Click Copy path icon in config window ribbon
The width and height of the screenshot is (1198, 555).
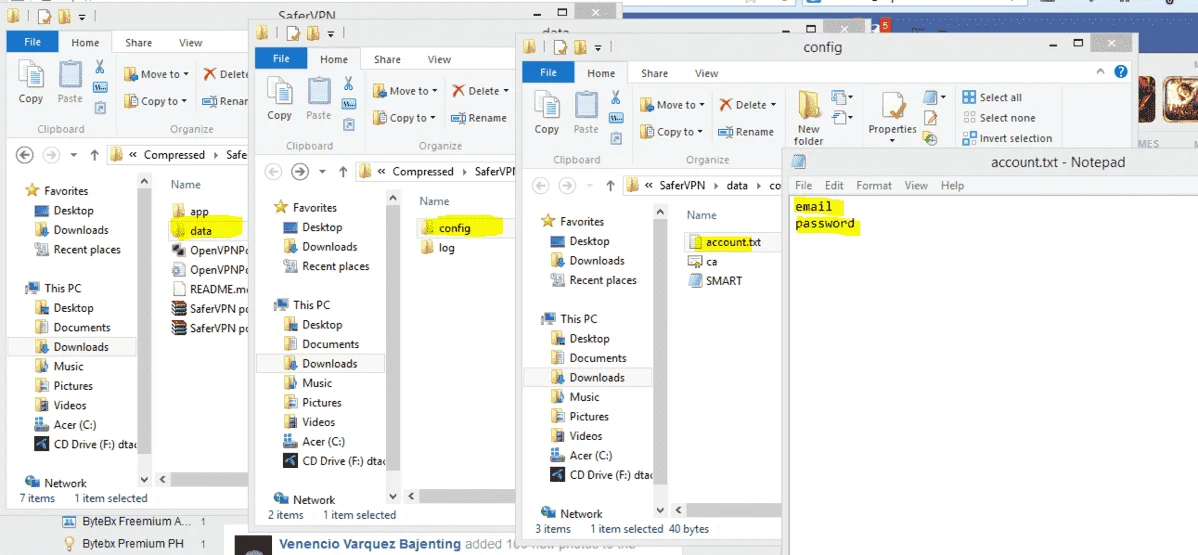coord(617,118)
